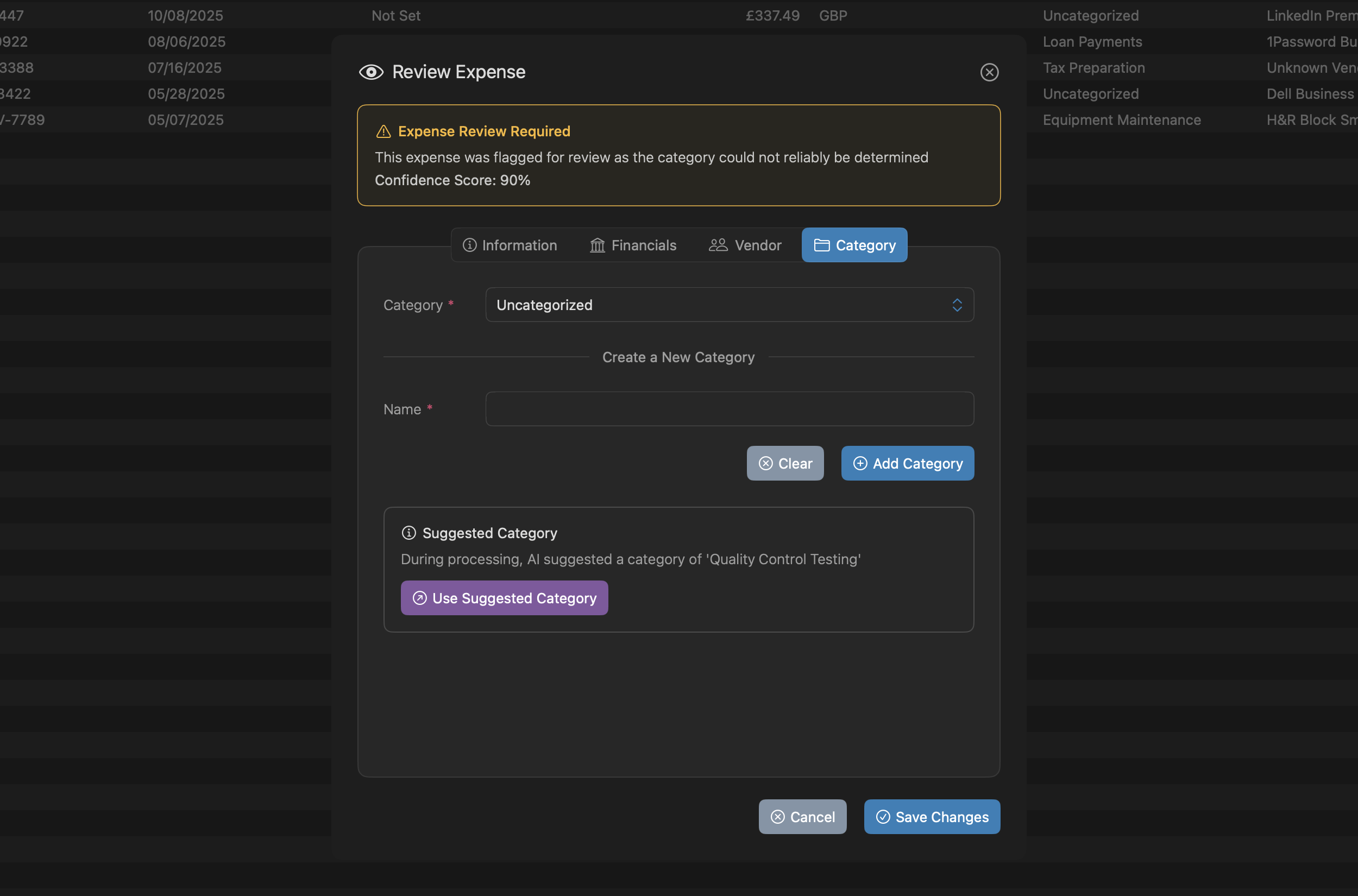Viewport: 1358px width, 896px height.
Task: Click the bank icon on Financials tab
Action: coord(596,244)
